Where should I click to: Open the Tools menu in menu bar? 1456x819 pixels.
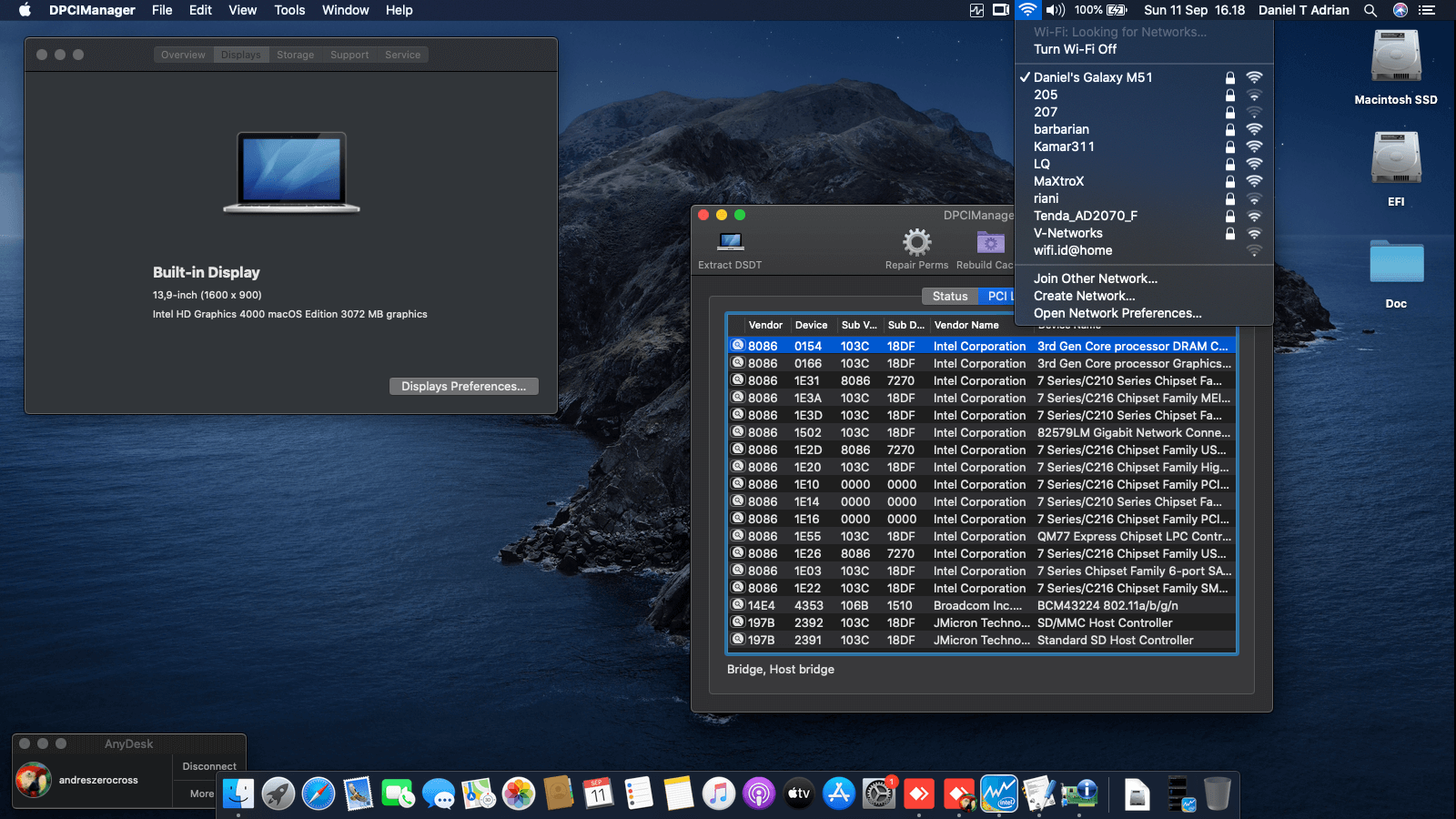pos(289,10)
